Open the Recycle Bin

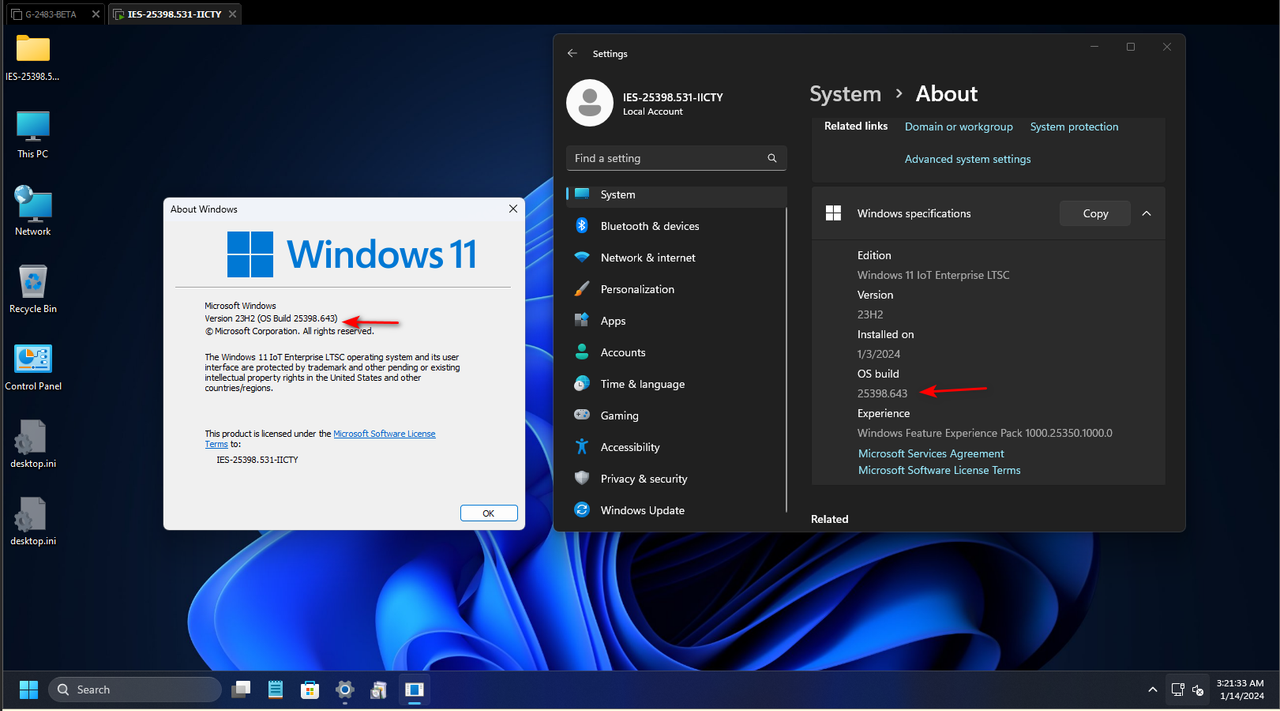coord(33,289)
